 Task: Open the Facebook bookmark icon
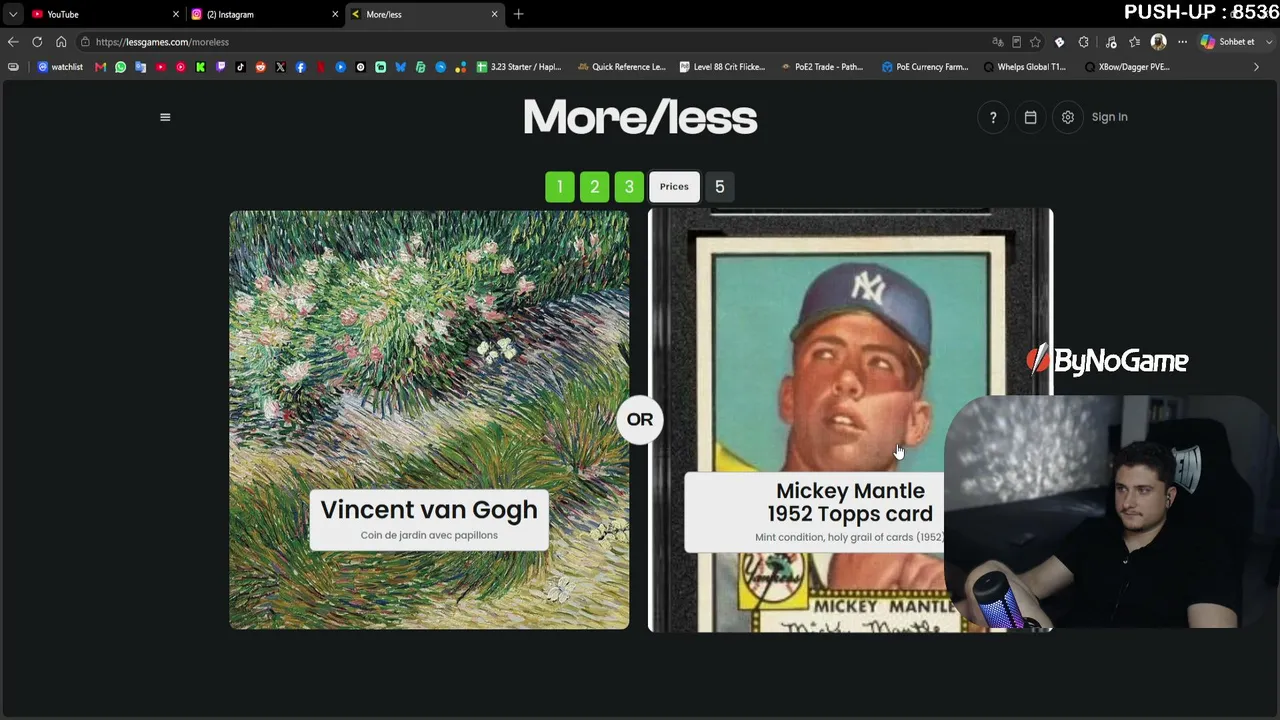coord(301,67)
